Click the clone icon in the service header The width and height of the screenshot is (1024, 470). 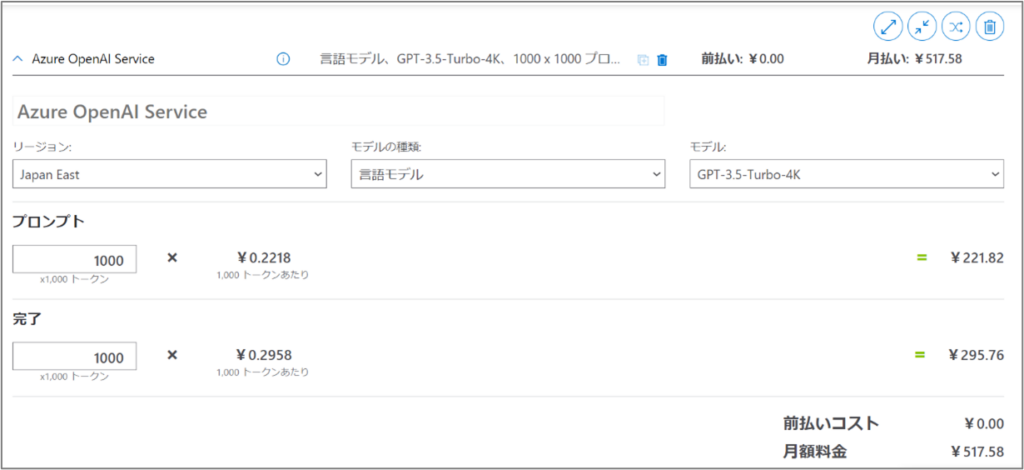click(x=642, y=60)
